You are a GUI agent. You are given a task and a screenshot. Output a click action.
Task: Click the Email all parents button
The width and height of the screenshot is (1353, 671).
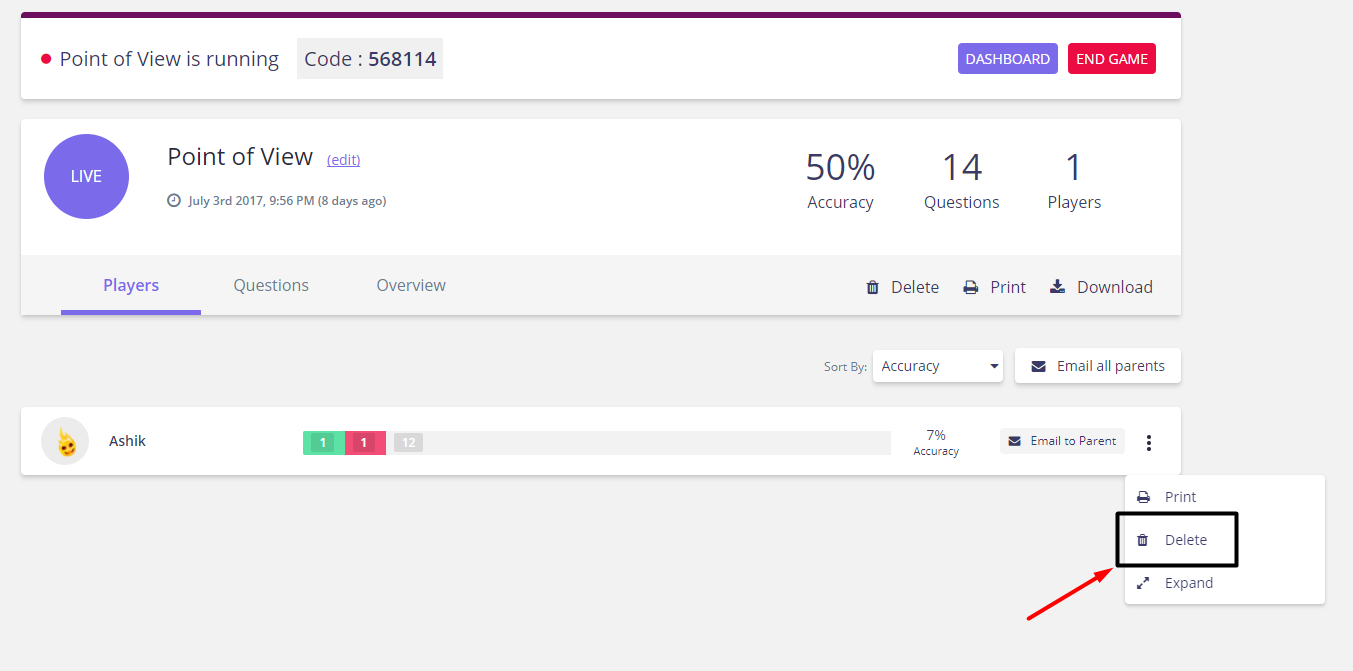1098,366
